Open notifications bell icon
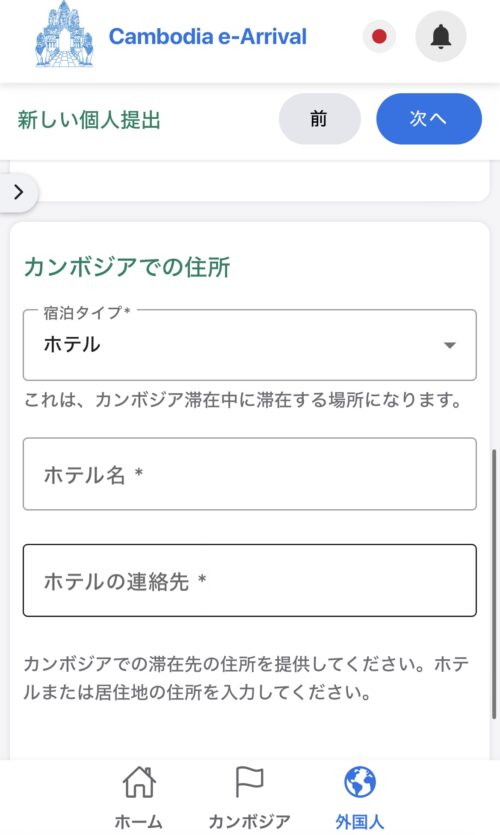The image size is (500, 835). (x=441, y=36)
